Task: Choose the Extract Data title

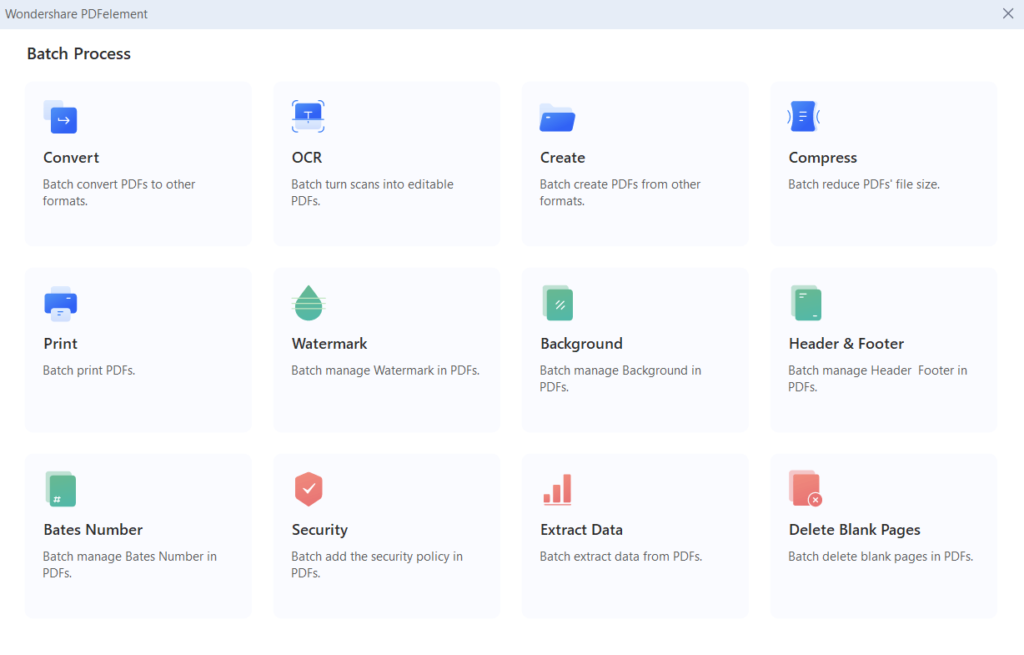Action: click(x=581, y=530)
